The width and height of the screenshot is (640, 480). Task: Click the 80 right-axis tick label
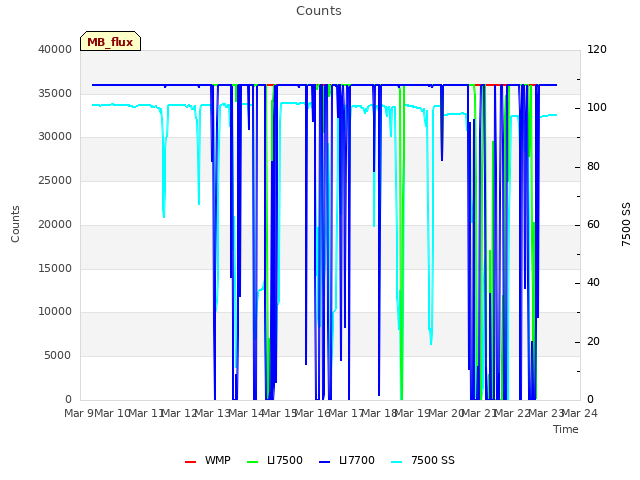[593, 166]
